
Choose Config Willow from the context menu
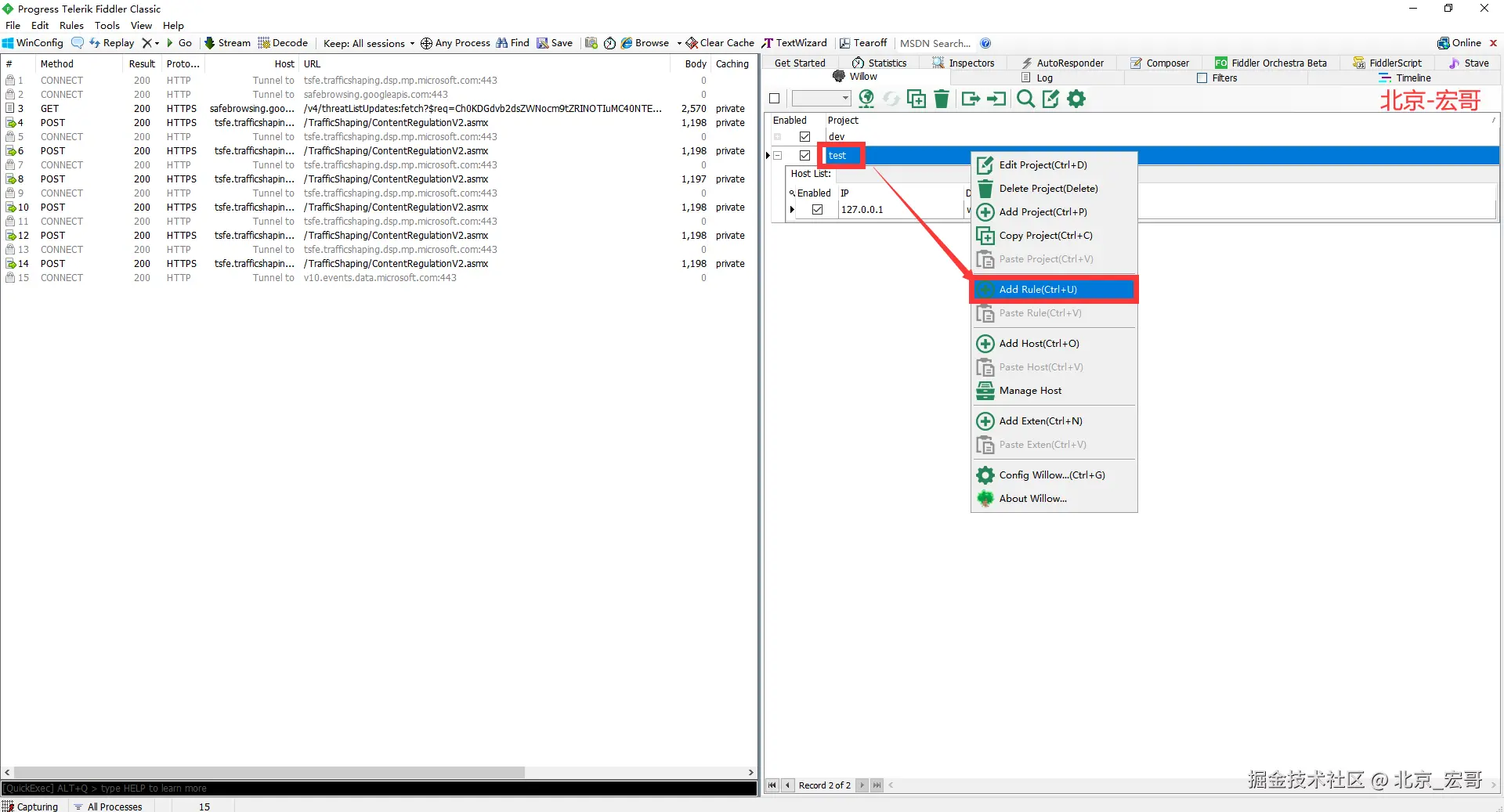click(x=1054, y=475)
